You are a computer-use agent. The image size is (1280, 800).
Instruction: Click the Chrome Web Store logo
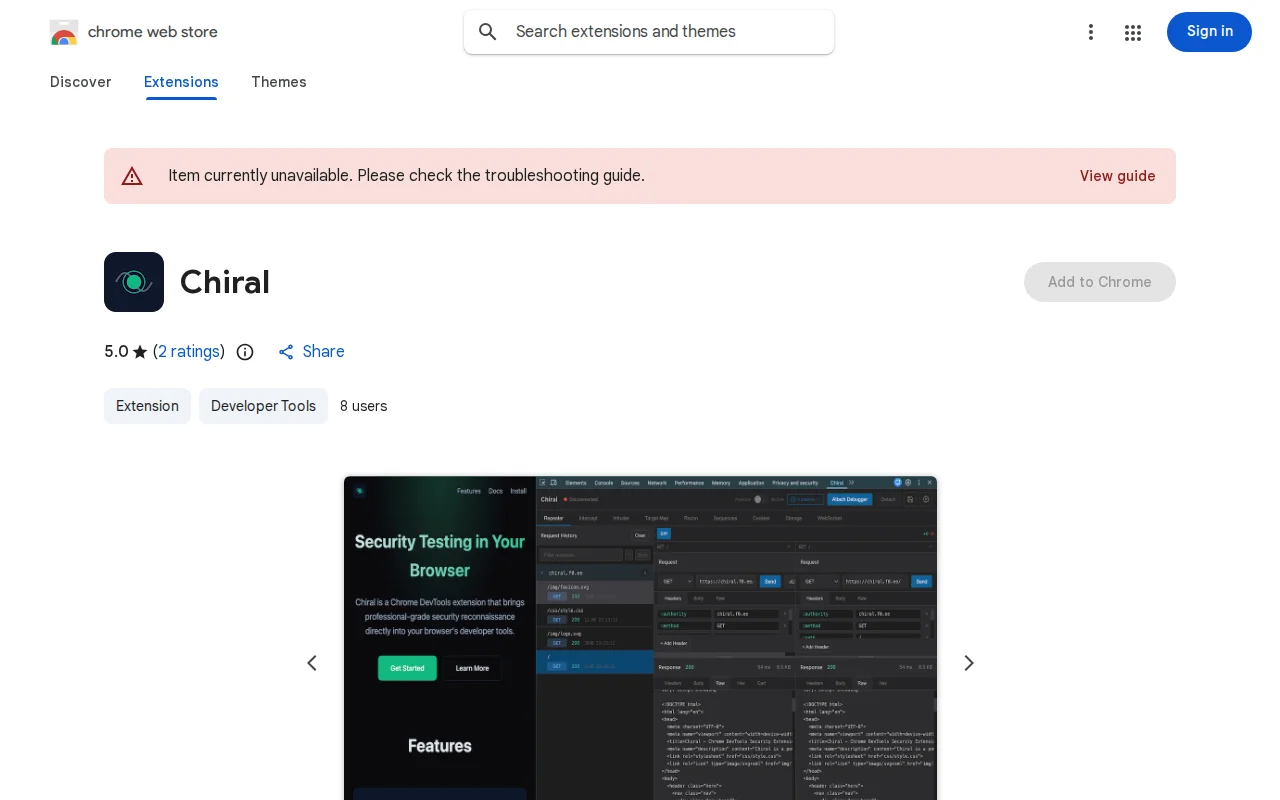point(64,32)
